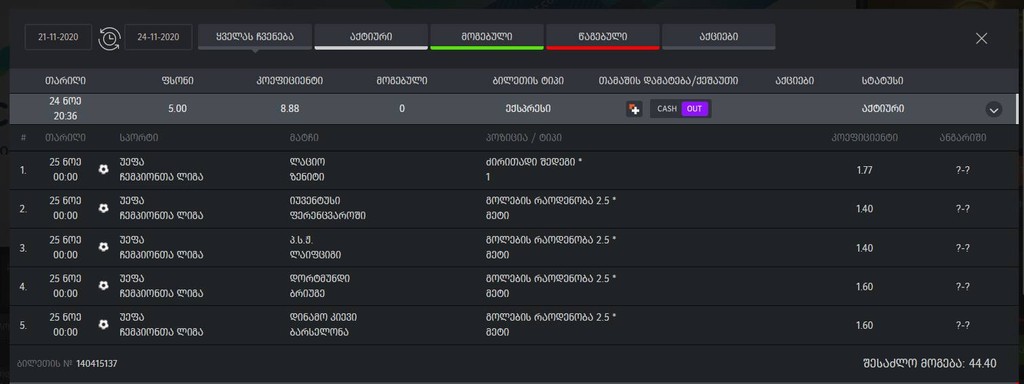Click ticket number 140415137
The height and width of the screenshot is (384, 1024).
tap(97, 364)
